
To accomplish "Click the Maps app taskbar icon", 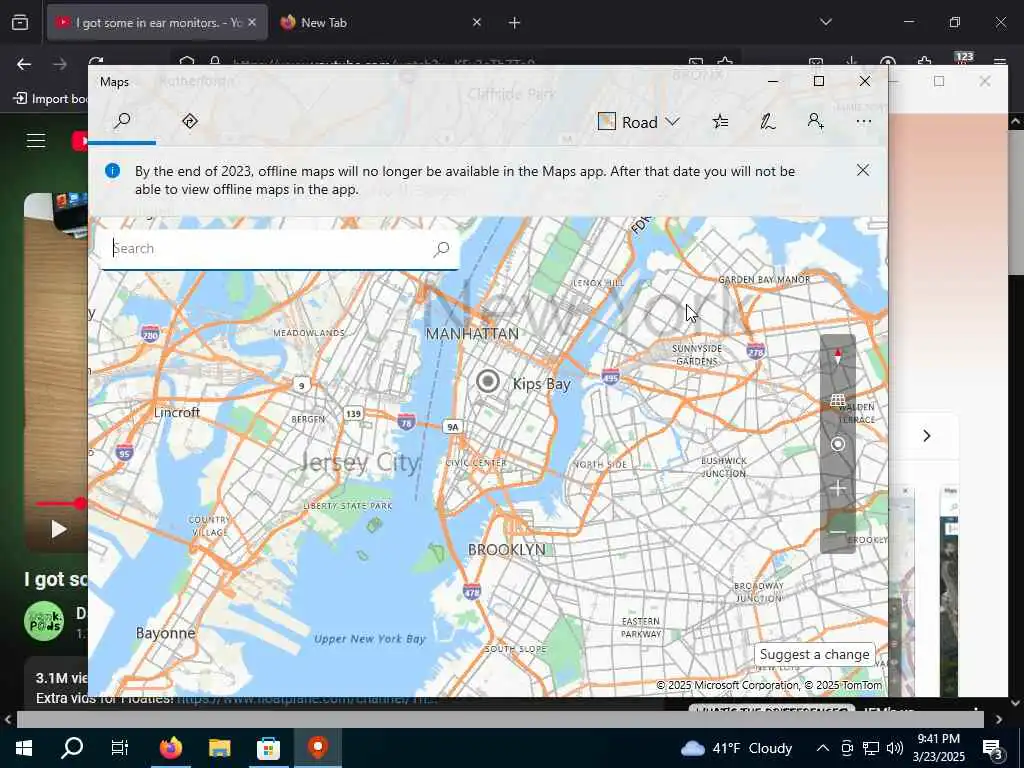I will [318, 748].
